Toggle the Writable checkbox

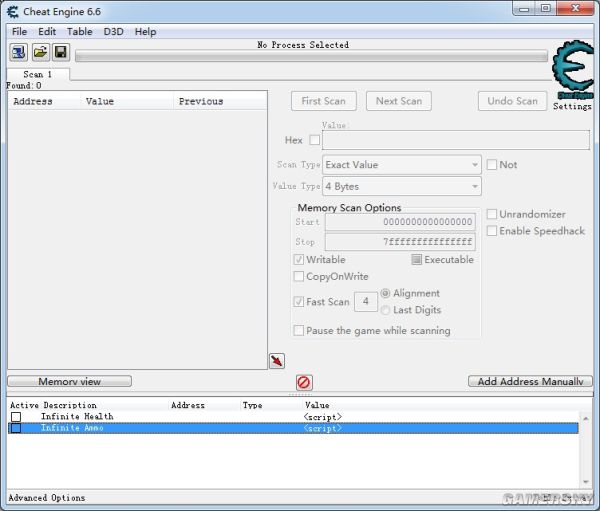[x=298, y=260]
